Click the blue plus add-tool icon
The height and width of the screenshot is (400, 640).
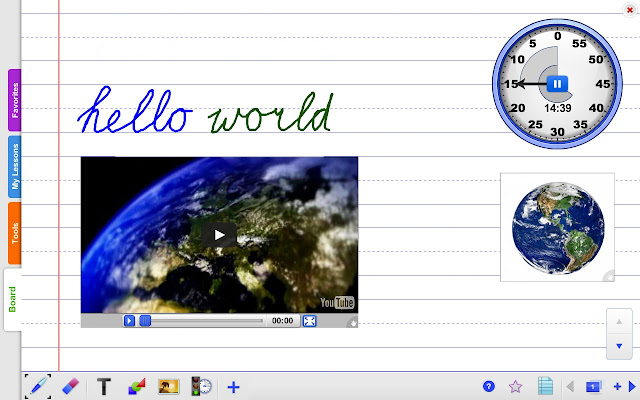(233, 387)
